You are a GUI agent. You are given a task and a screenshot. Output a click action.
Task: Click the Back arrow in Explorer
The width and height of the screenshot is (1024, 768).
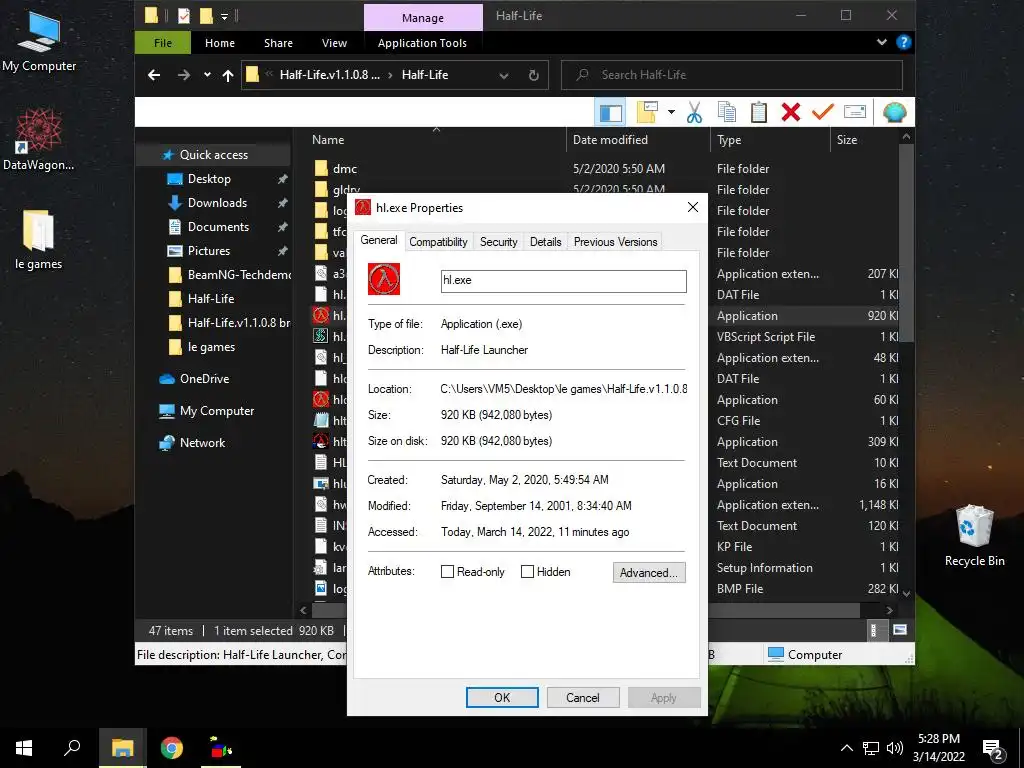point(153,75)
